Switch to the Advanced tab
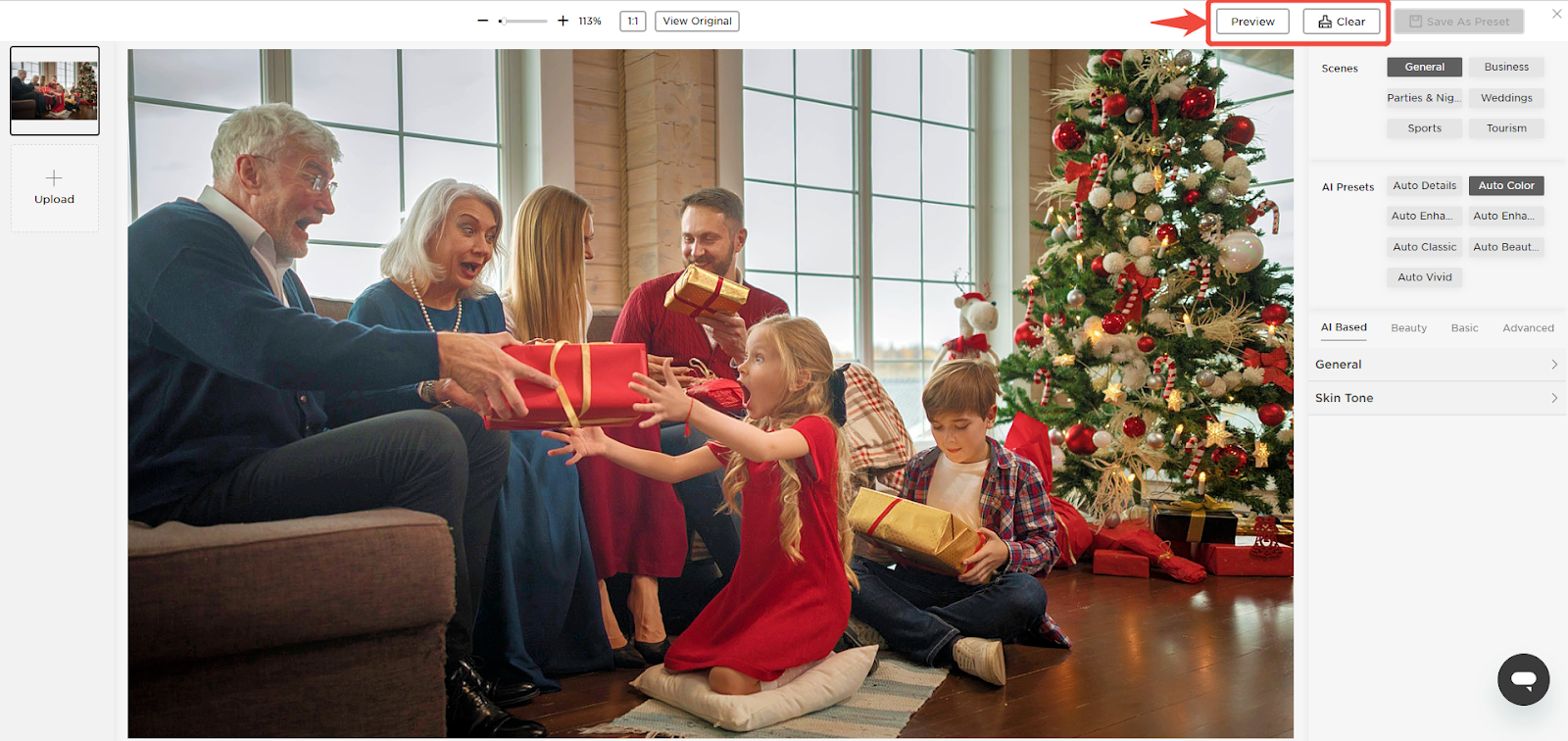This screenshot has height=741, width=1568. point(1528,328)
